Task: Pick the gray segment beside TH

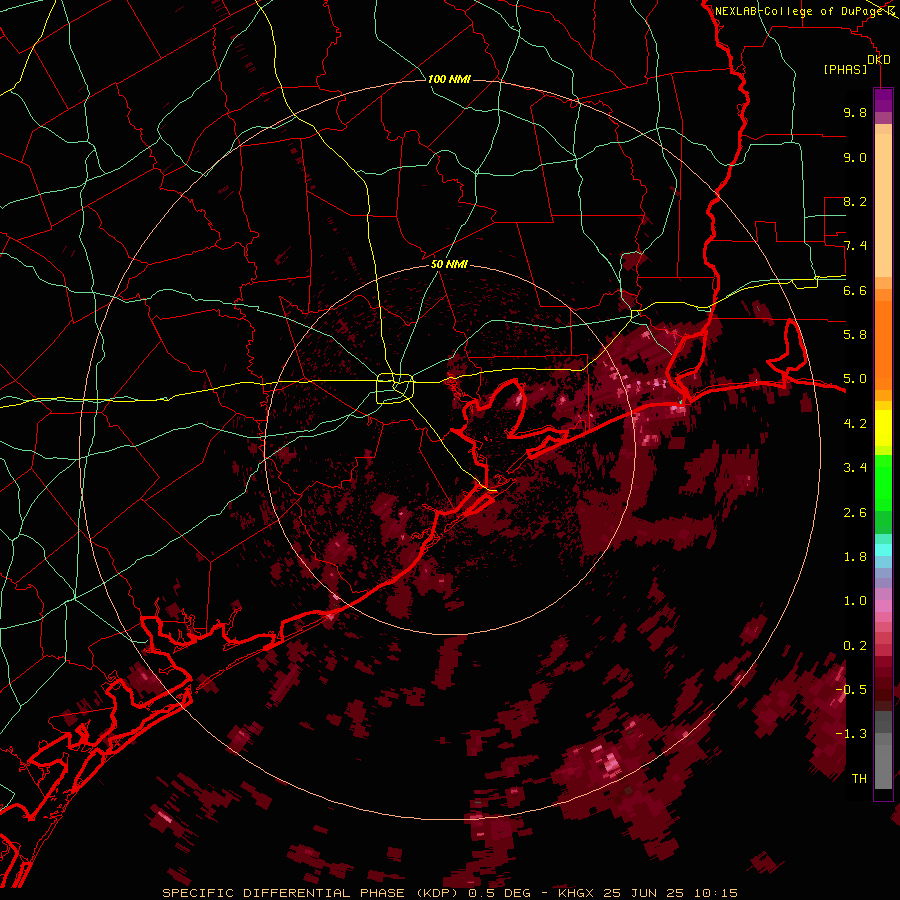Action: [x=883, y=766]
